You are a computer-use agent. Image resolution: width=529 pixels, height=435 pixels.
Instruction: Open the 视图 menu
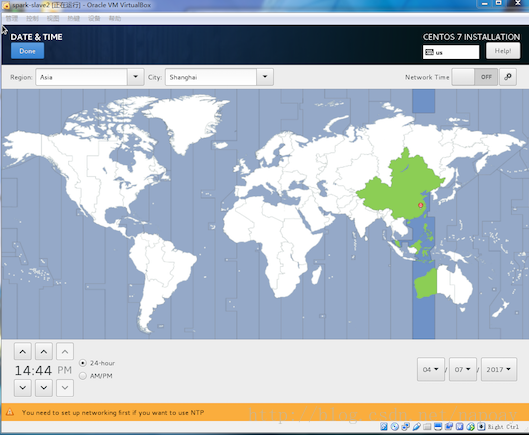pos(53,18)
